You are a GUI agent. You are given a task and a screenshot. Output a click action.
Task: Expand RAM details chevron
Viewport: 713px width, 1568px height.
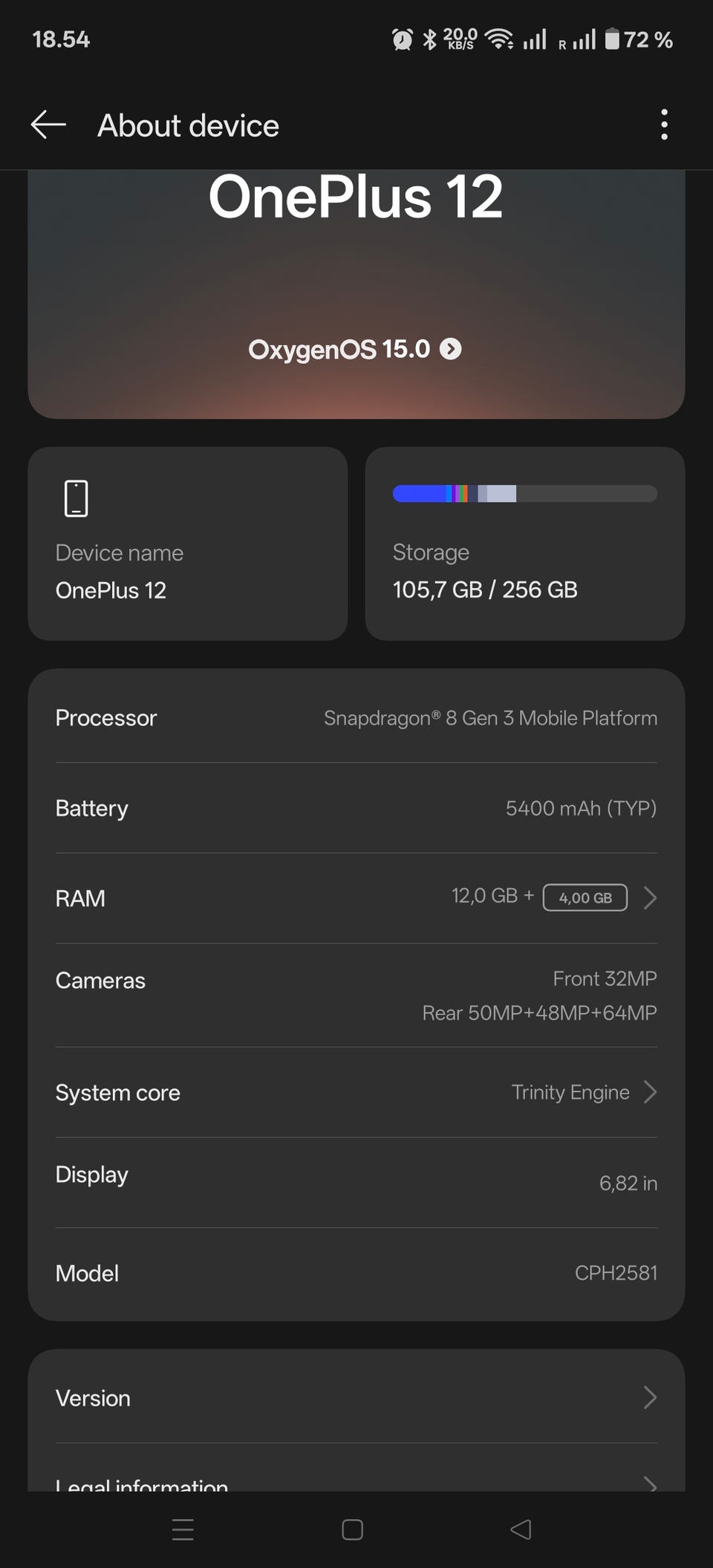[650, 898]
